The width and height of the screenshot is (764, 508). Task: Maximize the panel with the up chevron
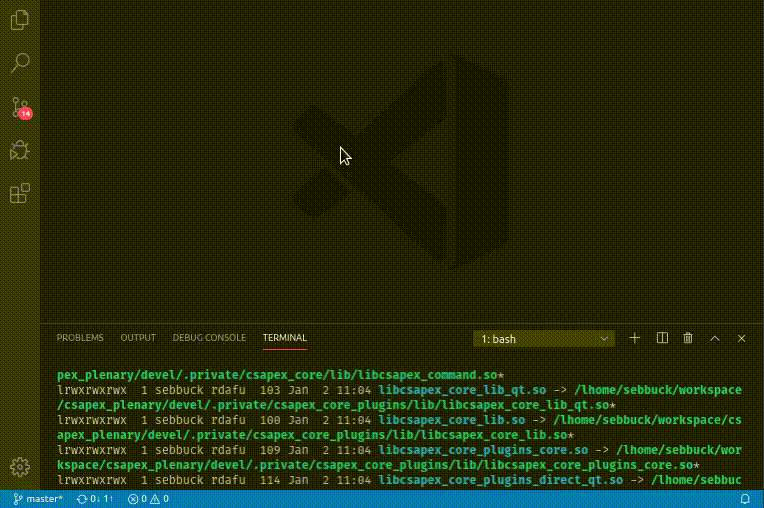pyautogui.click(x=715, y=338)
